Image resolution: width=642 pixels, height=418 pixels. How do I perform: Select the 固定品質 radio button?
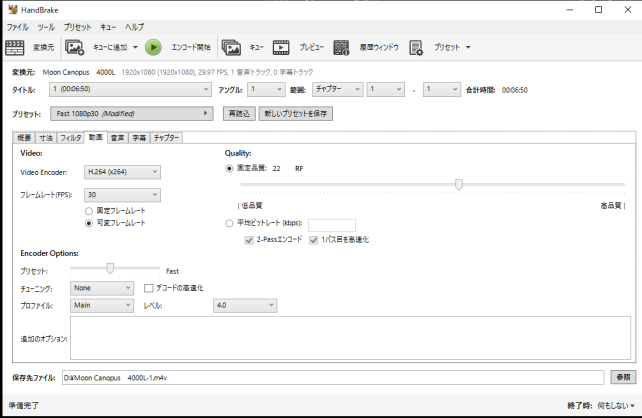(x=229, y=168)
